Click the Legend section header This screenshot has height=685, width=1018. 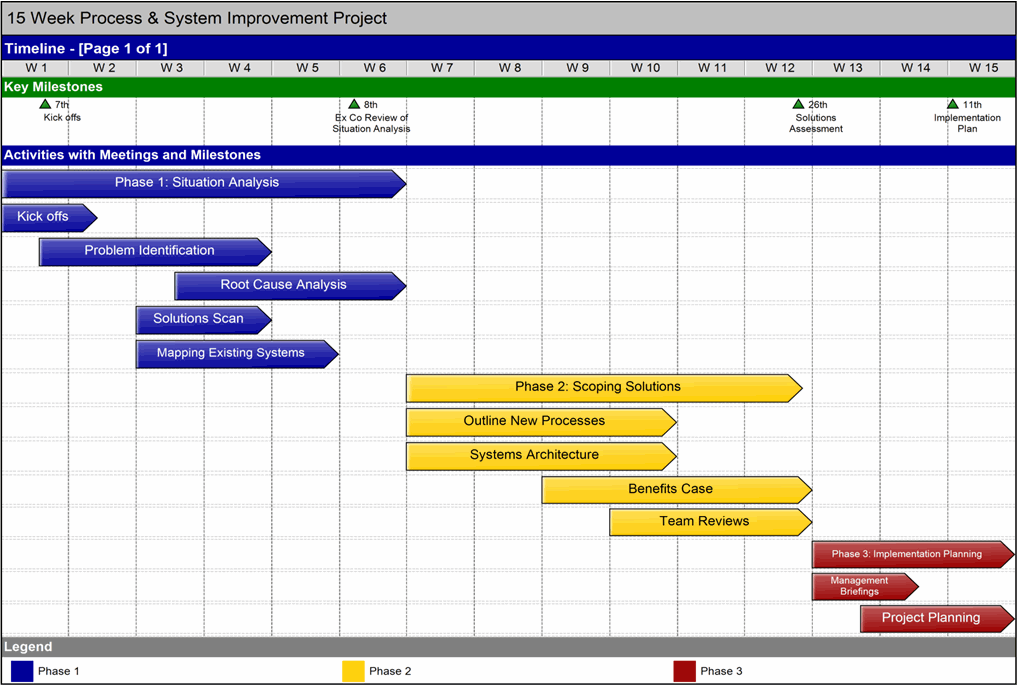pos(508,647)
